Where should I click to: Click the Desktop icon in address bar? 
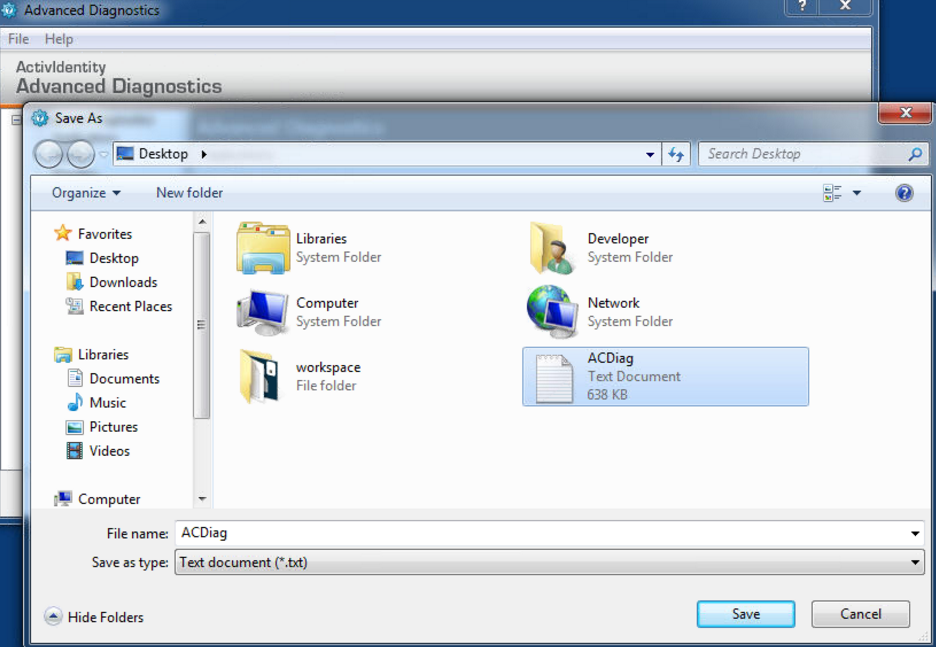tap(125, 154)
